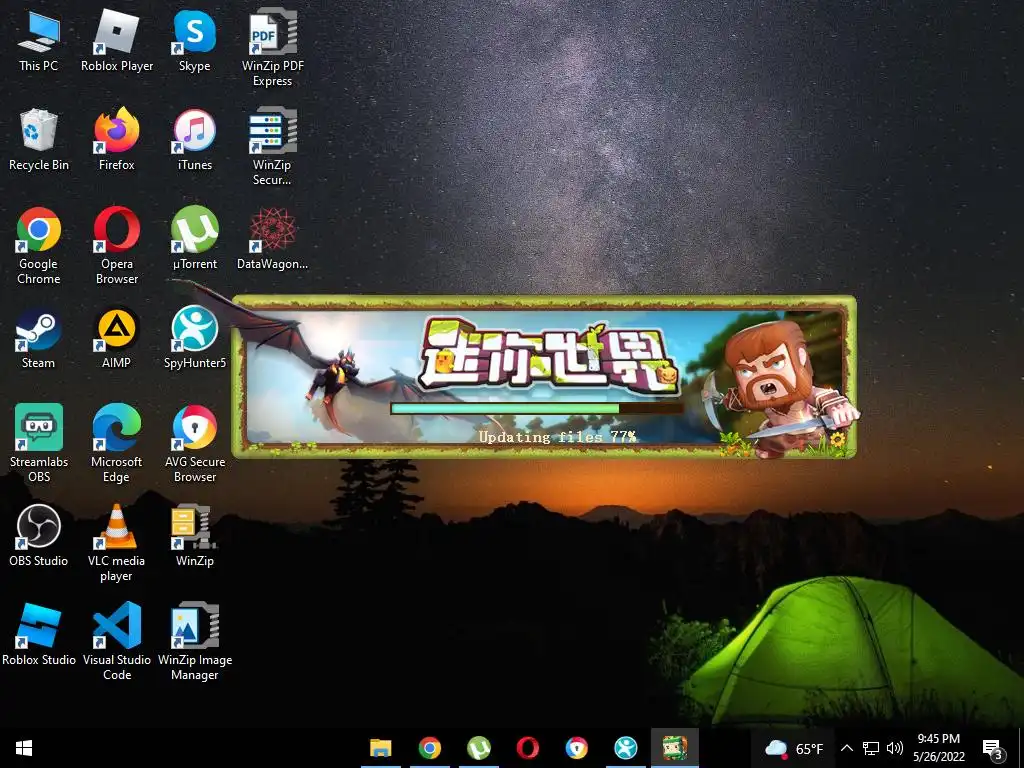Select the Roblox Studio desktop shortcut
This screenshot has height=768, width=1024.
click(x=39, y=635)
